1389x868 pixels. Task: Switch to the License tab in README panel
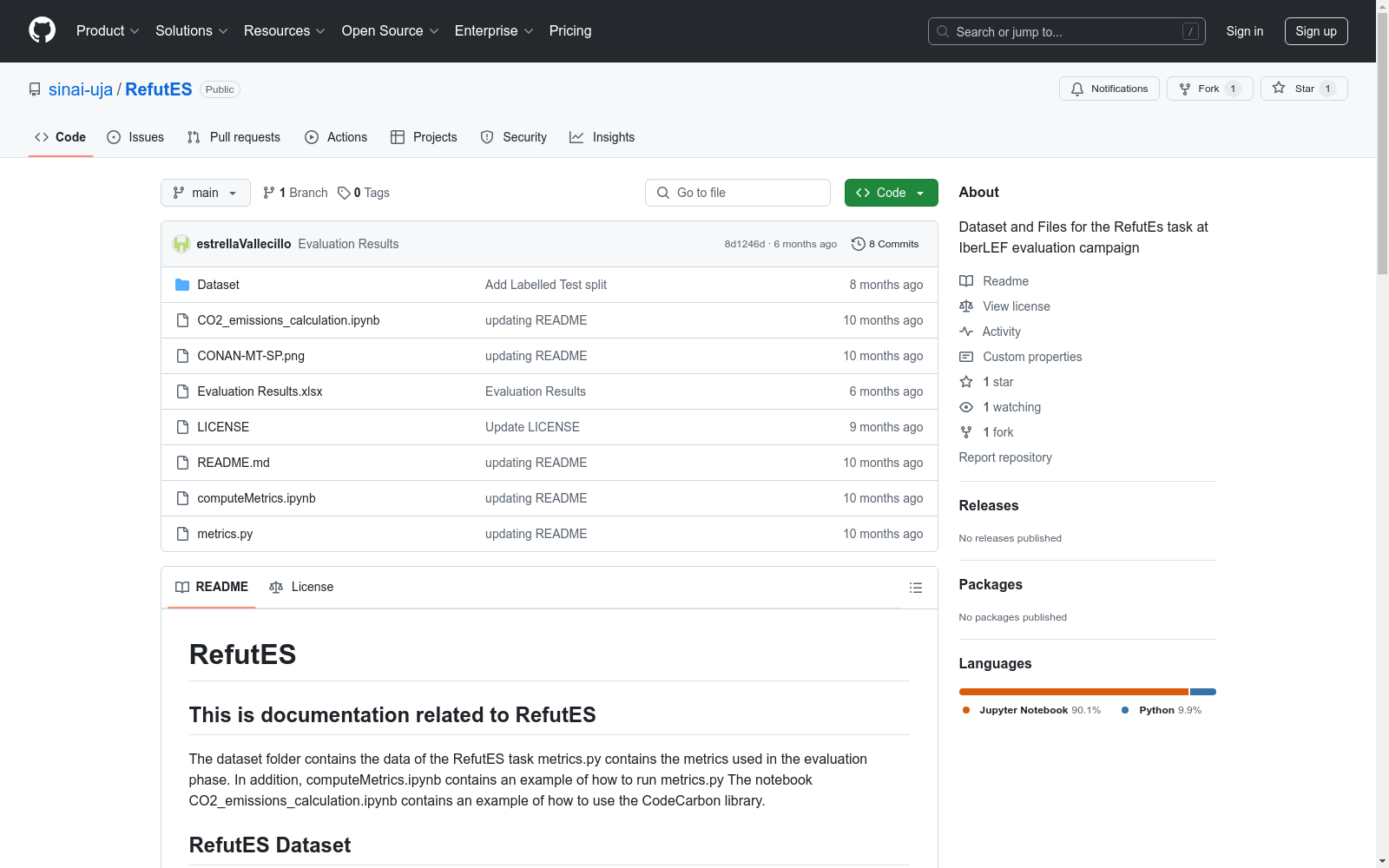[x=301, y=588]
